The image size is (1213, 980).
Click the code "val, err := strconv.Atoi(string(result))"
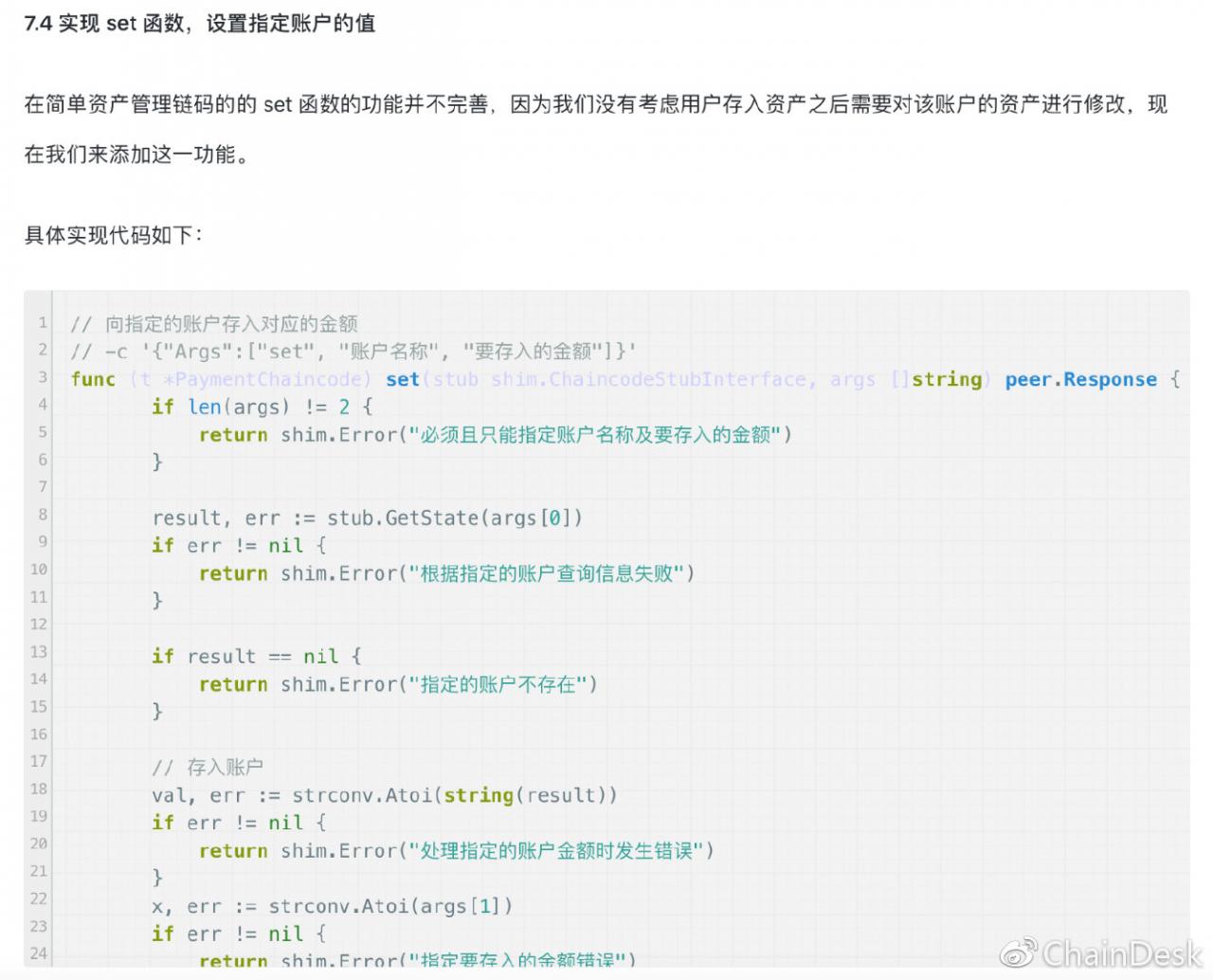[x=385, y=795]
